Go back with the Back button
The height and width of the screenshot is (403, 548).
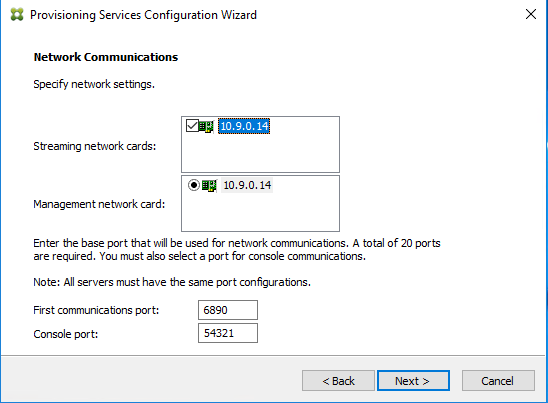pos(338,381)
